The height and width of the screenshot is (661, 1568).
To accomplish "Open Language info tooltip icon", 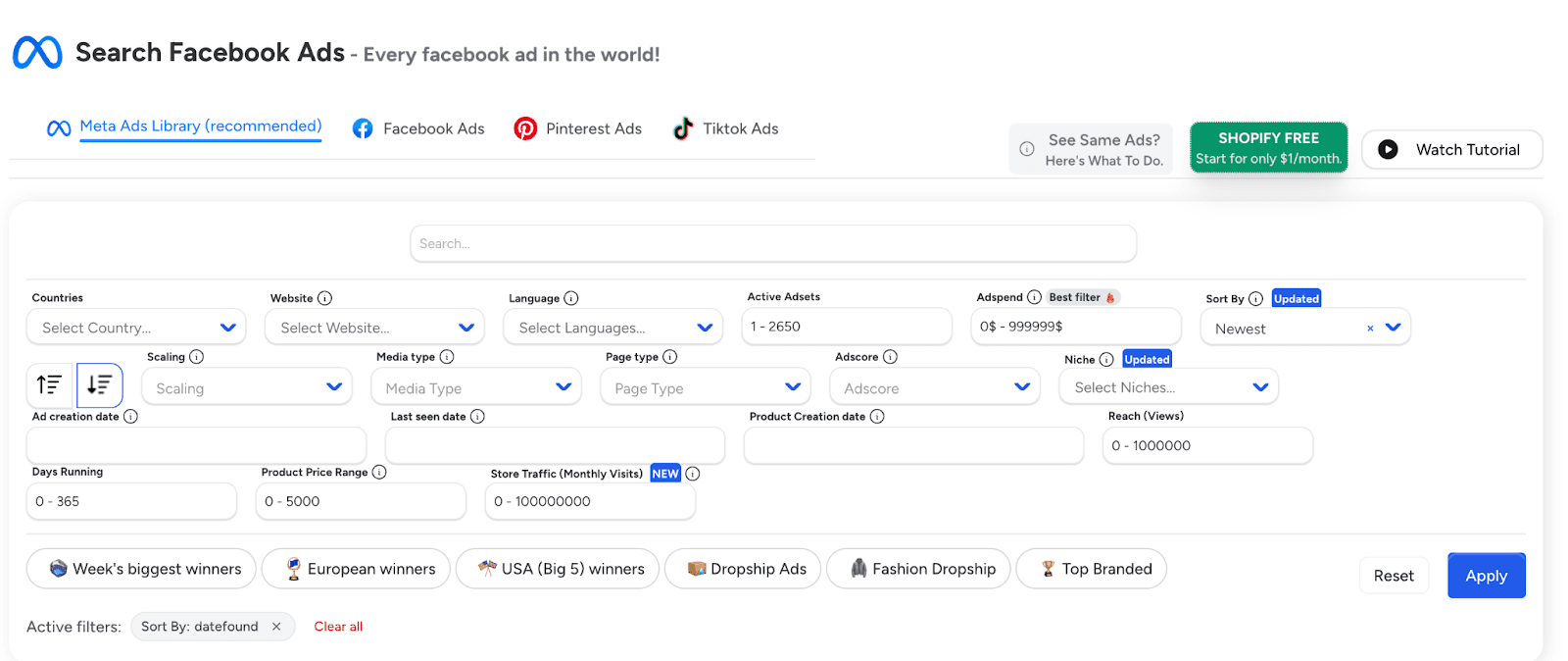I will pyautogui.click(x=571, y=298).
